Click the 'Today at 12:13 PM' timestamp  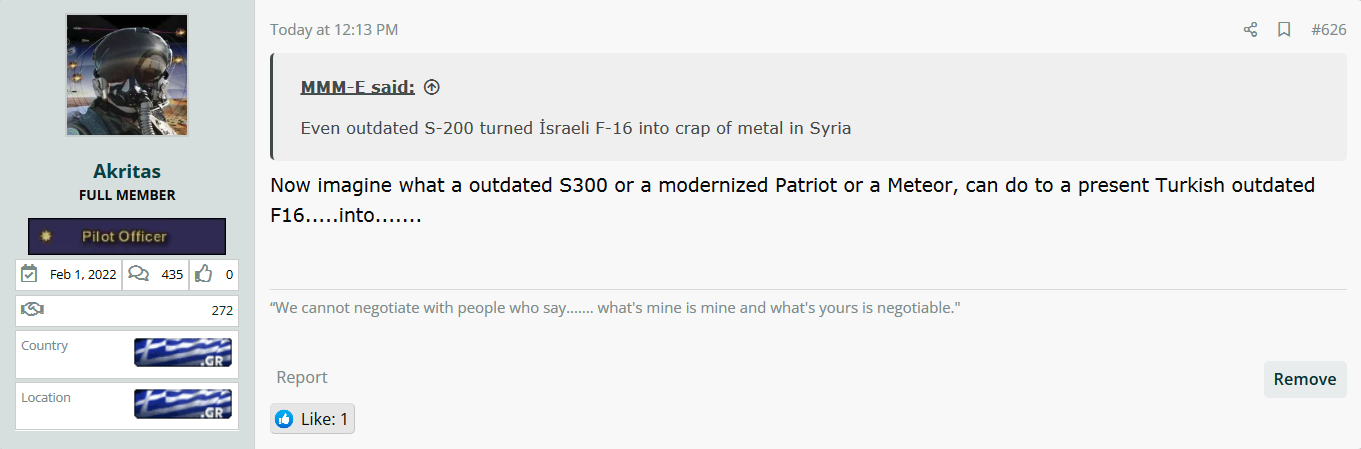(334, 30)
